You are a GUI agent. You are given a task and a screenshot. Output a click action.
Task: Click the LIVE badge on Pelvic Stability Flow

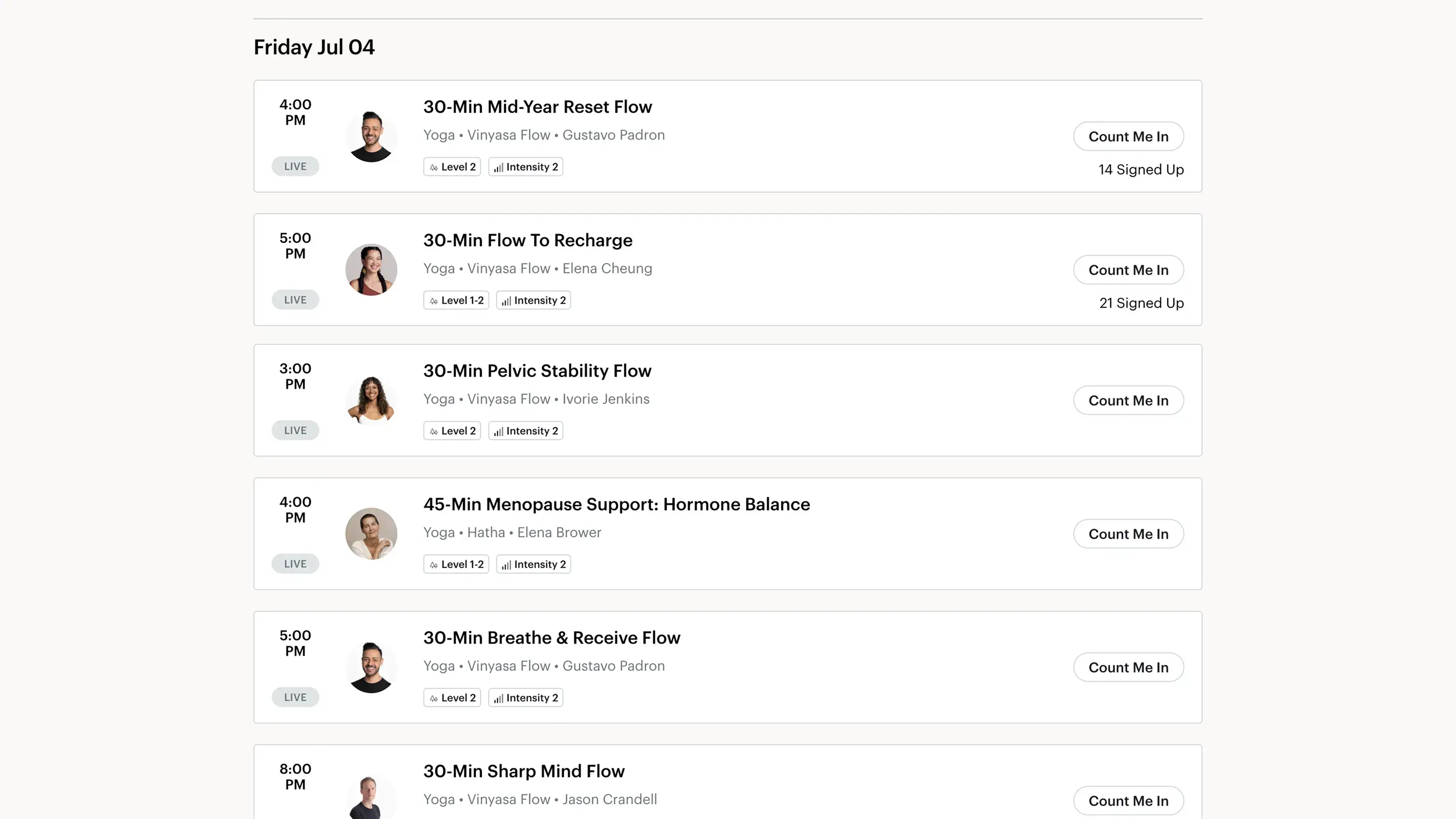(x=295, y=430)
